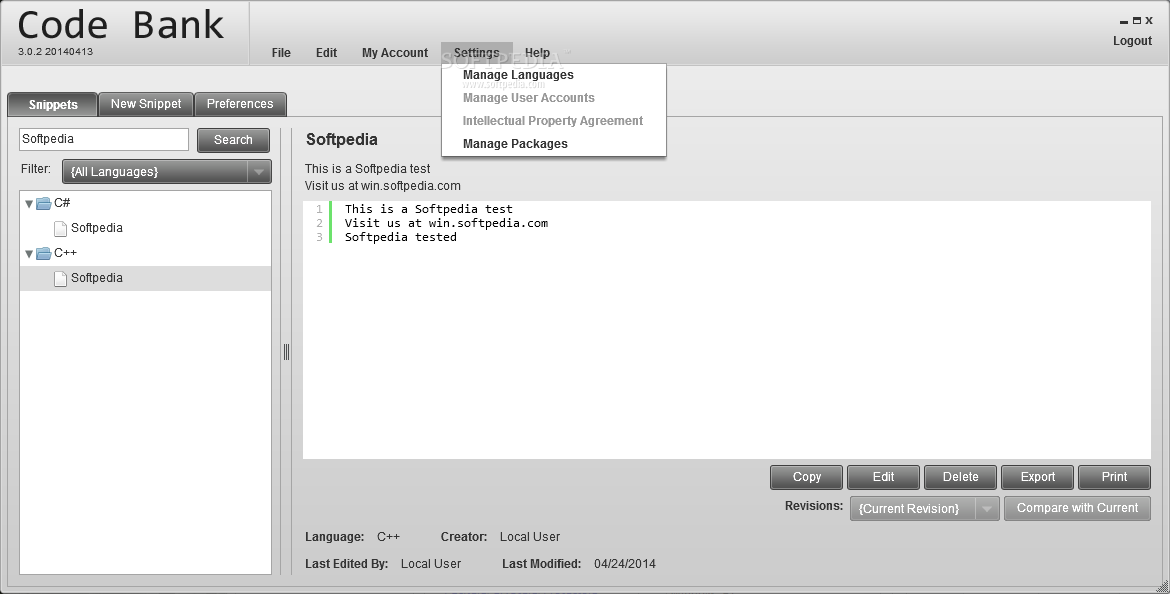Open the Edit menu
1170x594 pixels.
326,53
